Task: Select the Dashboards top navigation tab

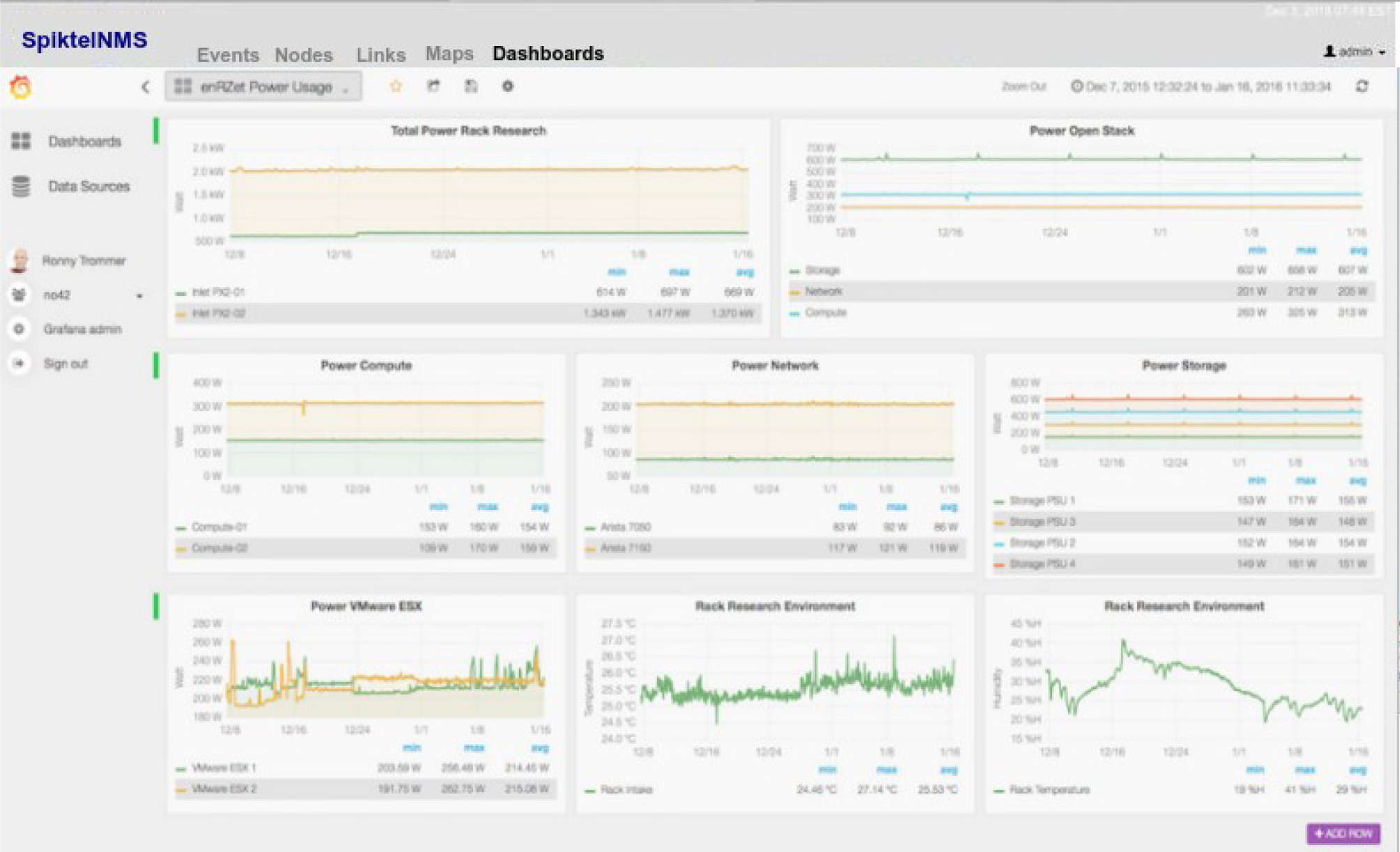Action: point(548,54)
